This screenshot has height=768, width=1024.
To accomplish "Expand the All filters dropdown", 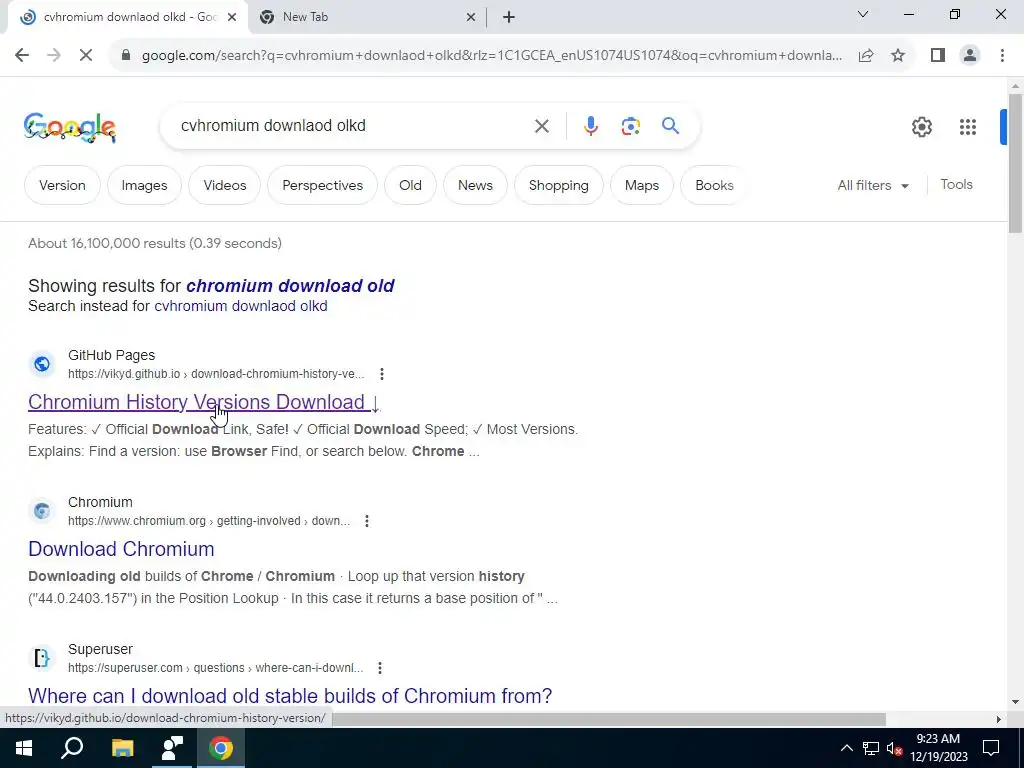I will click(x=873, y=185).
